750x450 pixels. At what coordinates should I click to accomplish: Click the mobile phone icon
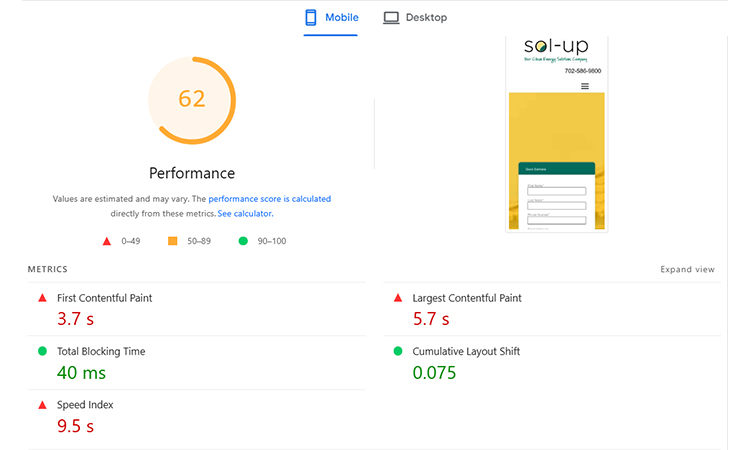(311, 18)
